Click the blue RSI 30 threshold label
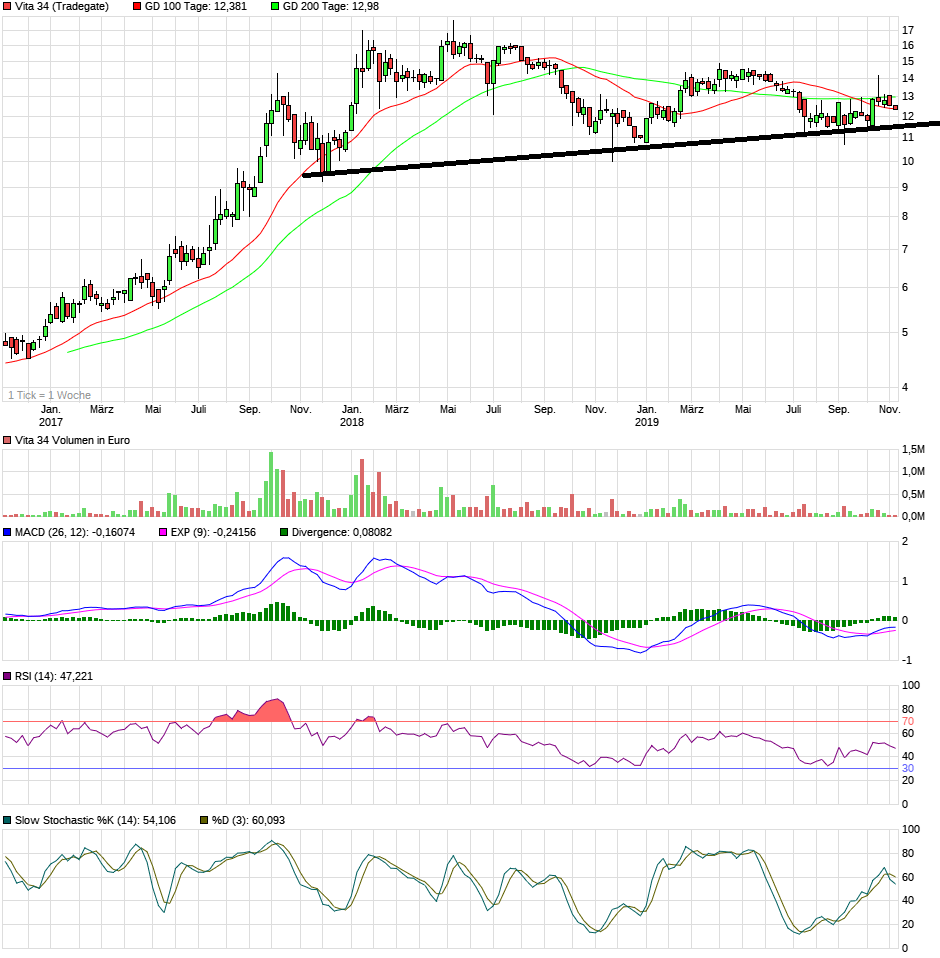This screenshot has height=958, width=940. click(x=908, y=768)
